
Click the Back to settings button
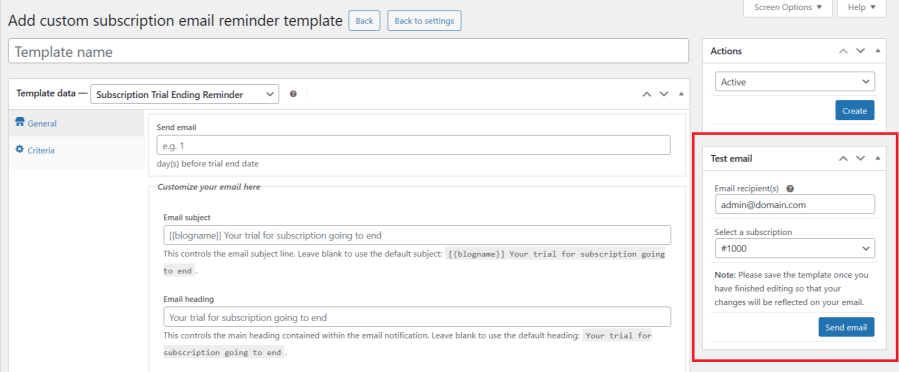[424, 21]
